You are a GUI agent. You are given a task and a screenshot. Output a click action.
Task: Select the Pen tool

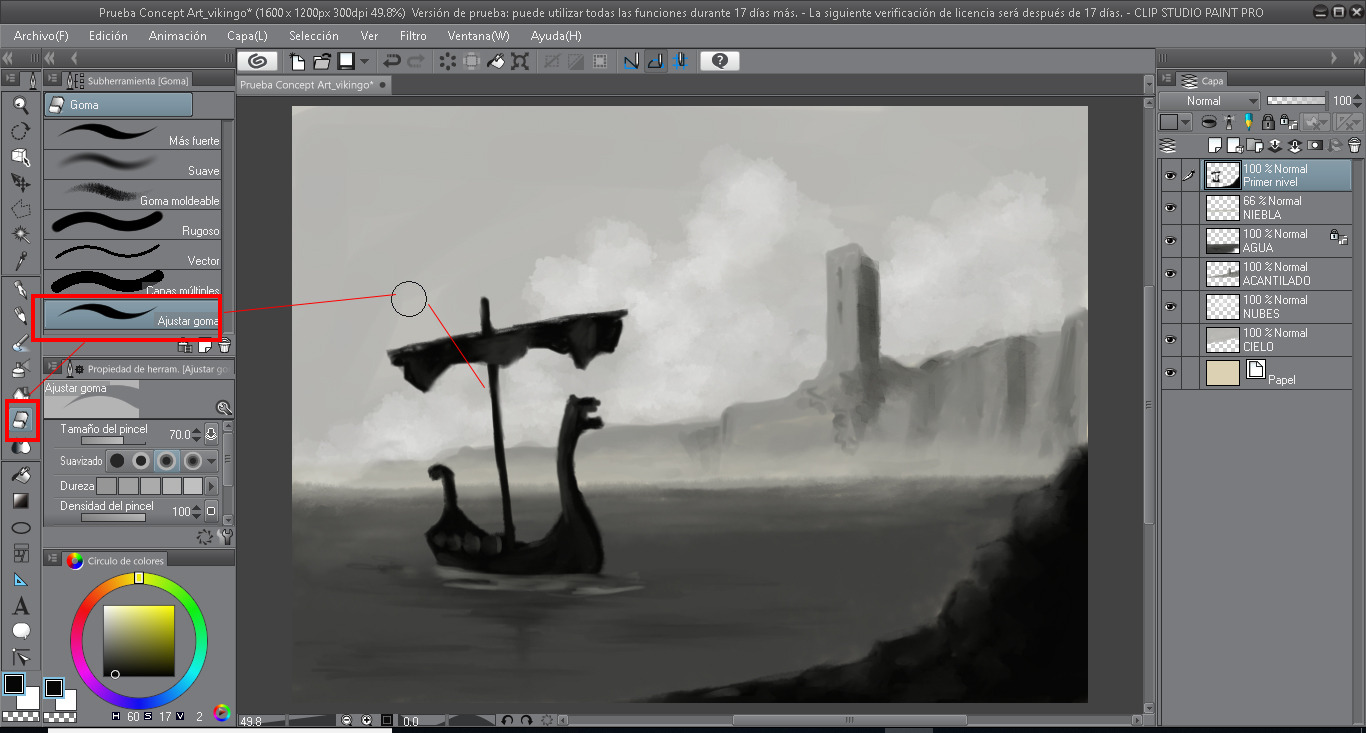click(x=20, y=290)
